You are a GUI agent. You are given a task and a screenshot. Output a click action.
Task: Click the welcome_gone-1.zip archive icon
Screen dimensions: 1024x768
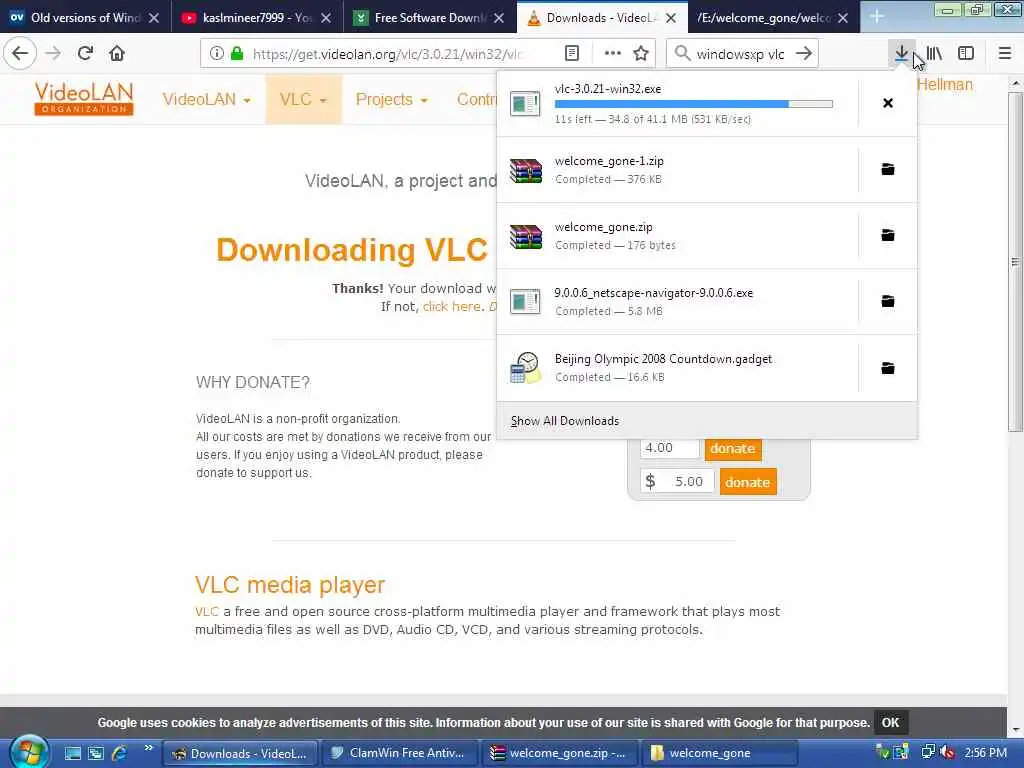(526, 170)
